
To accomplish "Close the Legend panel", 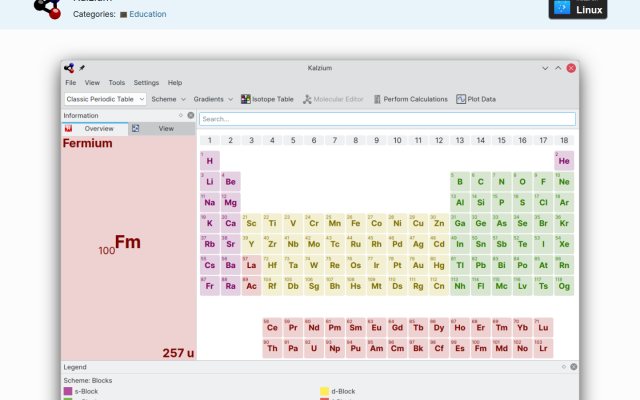I will pos(573,367).
